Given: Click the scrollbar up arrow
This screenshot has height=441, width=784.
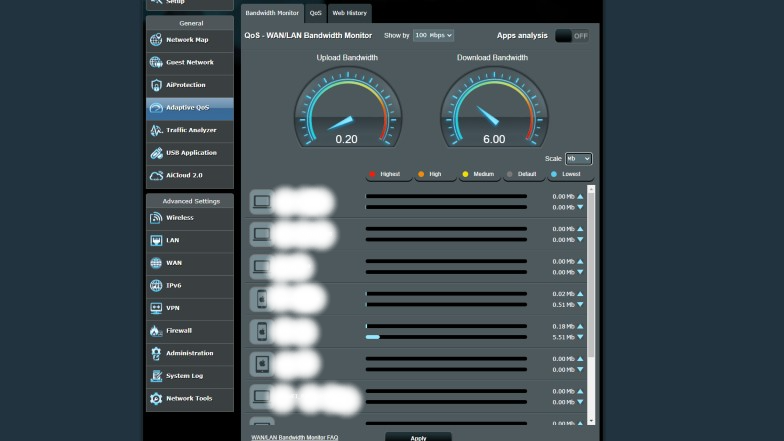Looking at the screenshot, I should (x=591, y=189).
